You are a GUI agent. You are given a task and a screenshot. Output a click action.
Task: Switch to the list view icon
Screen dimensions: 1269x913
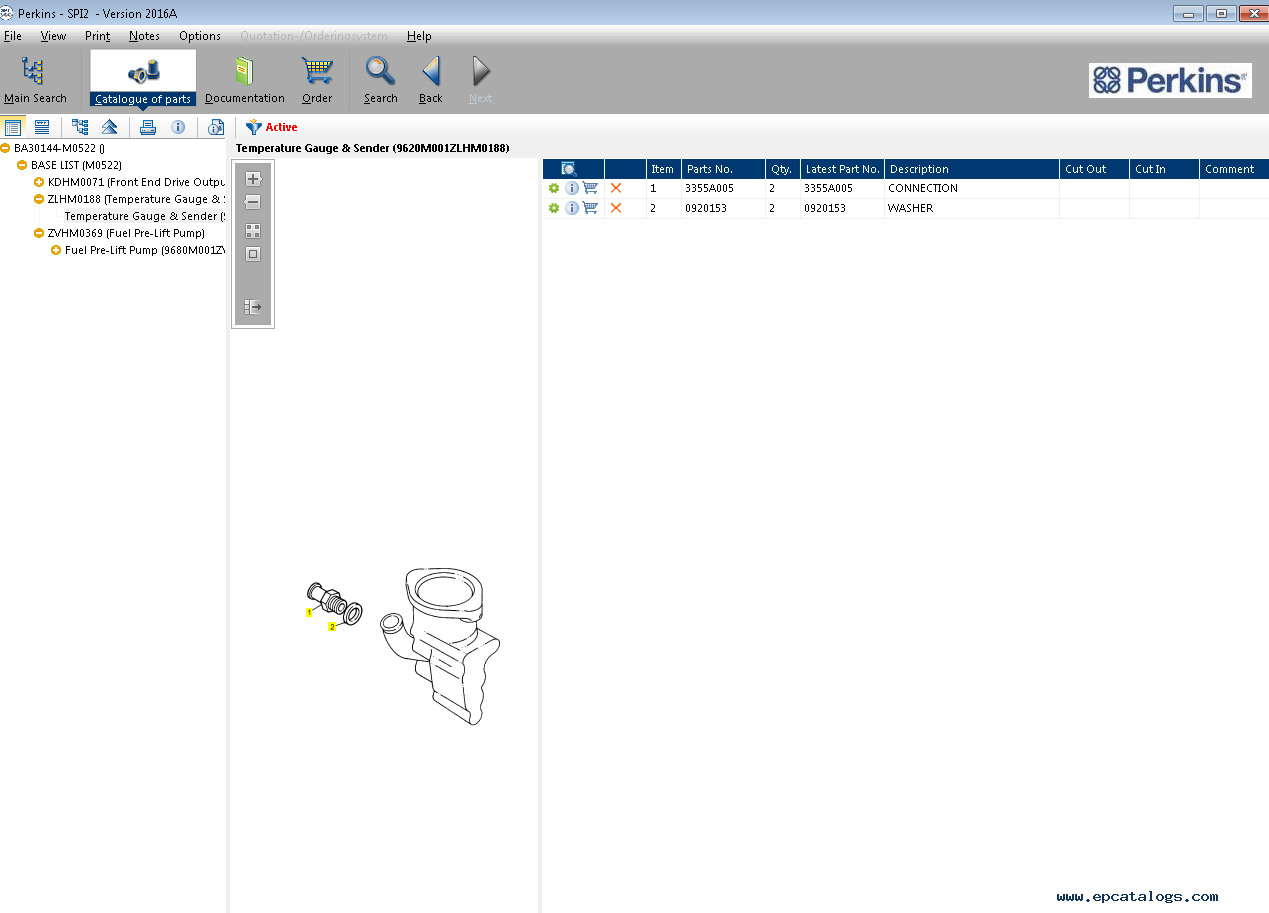[13, 127]
